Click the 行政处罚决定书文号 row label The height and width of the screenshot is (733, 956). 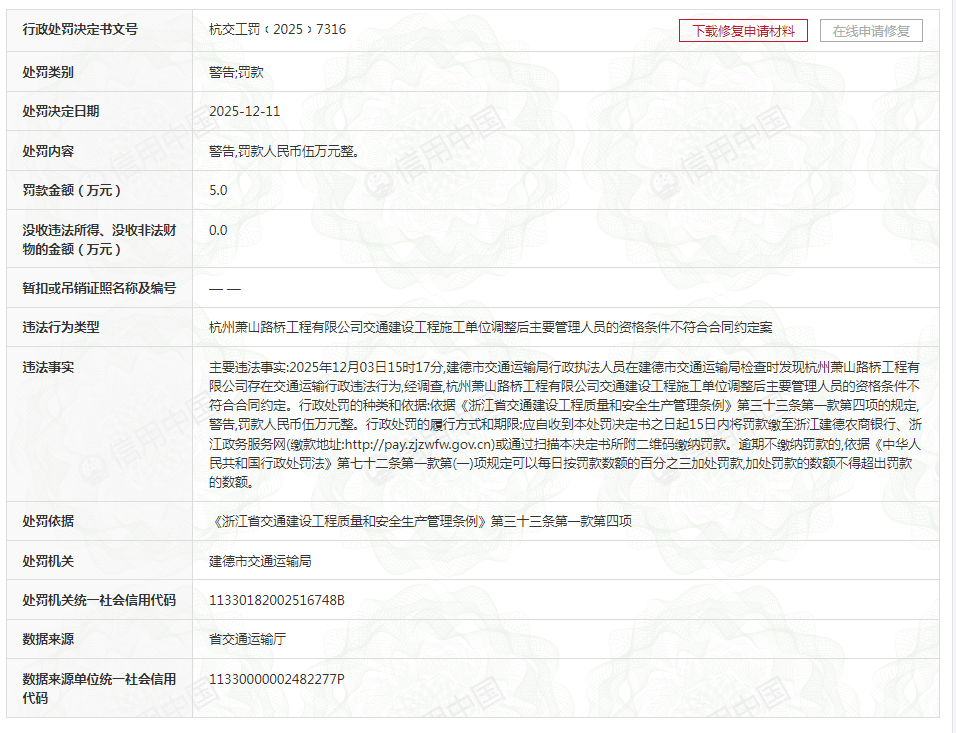(x=80, y=30)
